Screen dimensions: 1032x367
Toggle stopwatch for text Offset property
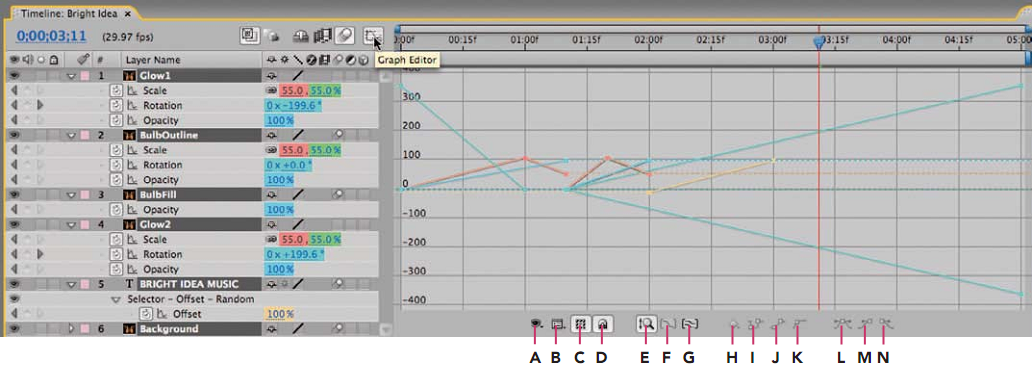(147, 314)
